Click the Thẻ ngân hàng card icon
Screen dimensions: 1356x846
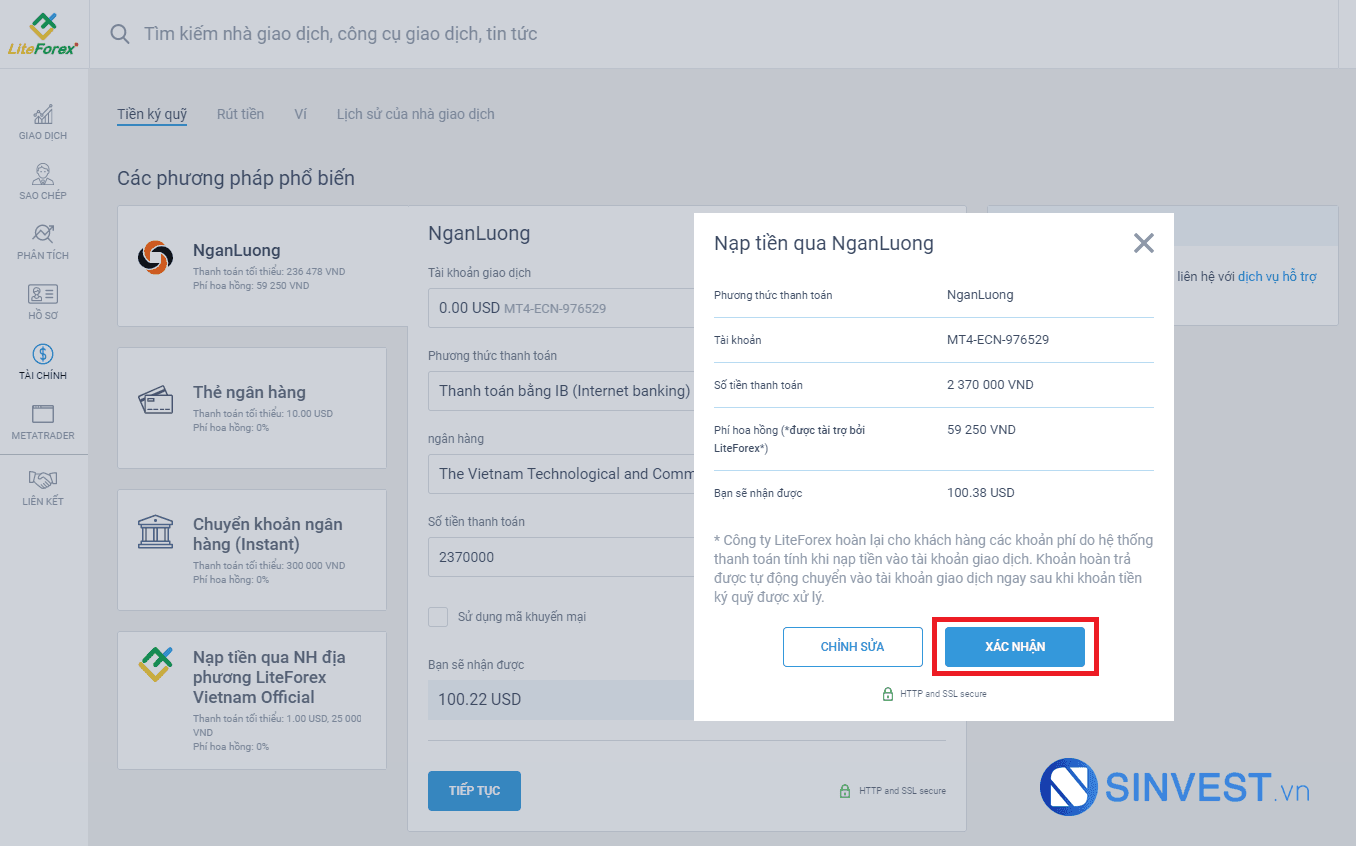tap(155, 400)
